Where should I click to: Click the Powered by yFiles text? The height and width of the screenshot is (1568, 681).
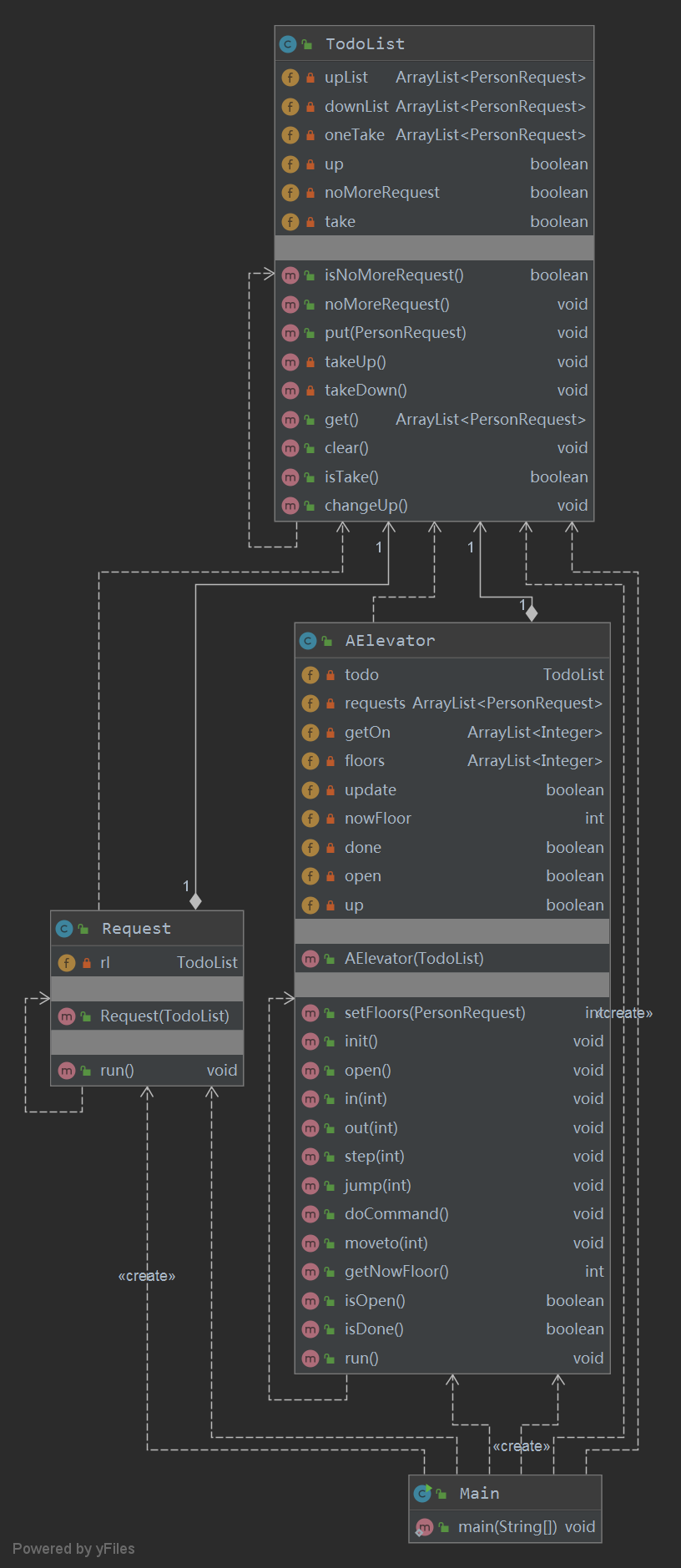click(x=73, y=1549)
